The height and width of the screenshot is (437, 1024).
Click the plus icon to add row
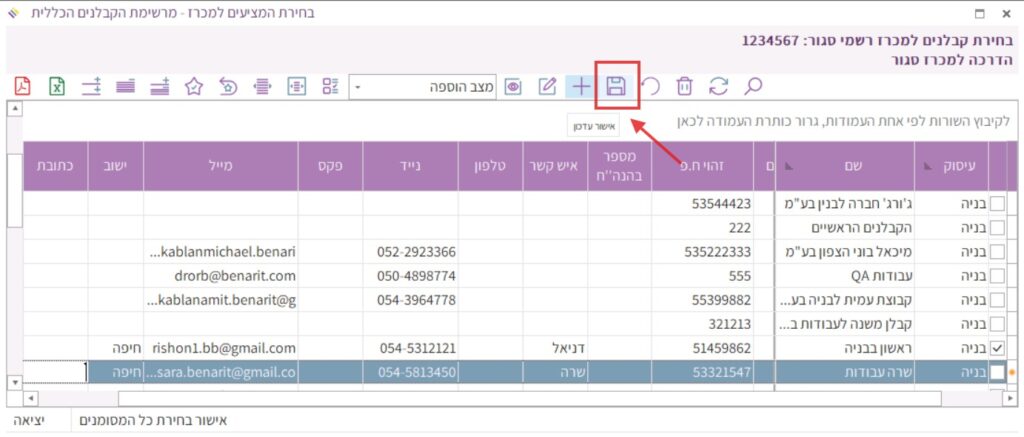pos(580,86)
